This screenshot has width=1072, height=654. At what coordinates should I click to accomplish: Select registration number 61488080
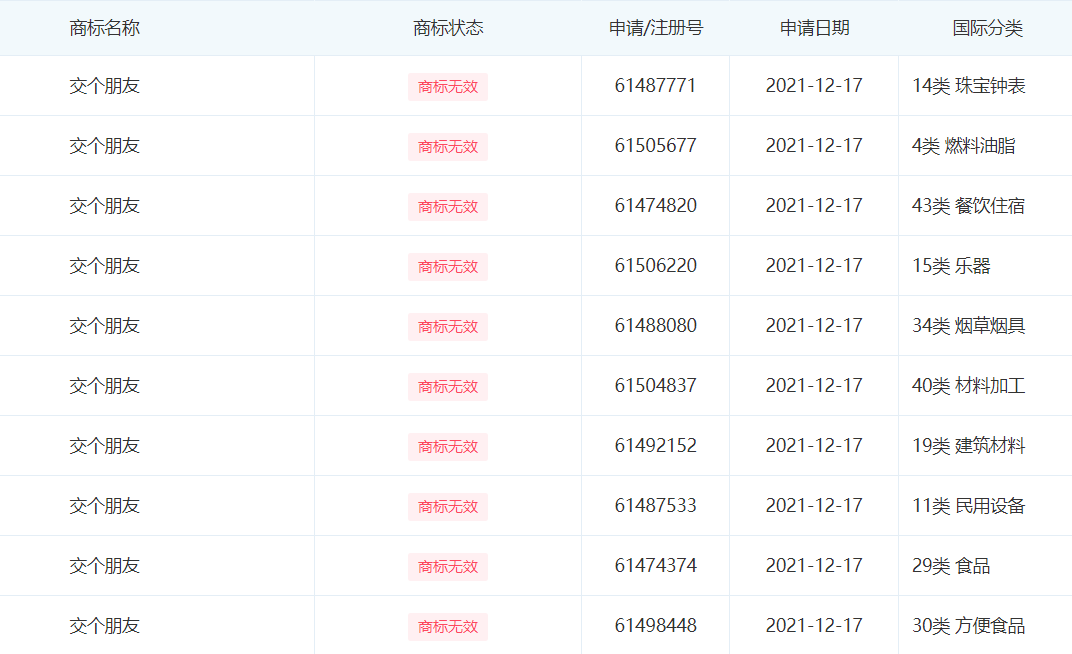point(655,325)
